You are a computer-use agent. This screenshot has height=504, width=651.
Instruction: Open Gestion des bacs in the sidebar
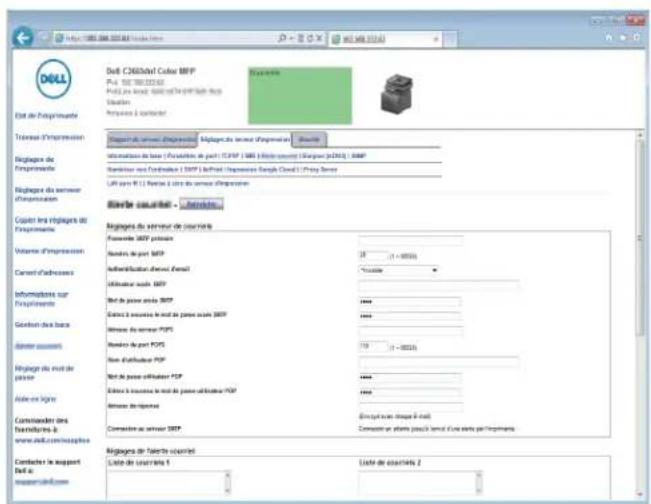(42, 325)
